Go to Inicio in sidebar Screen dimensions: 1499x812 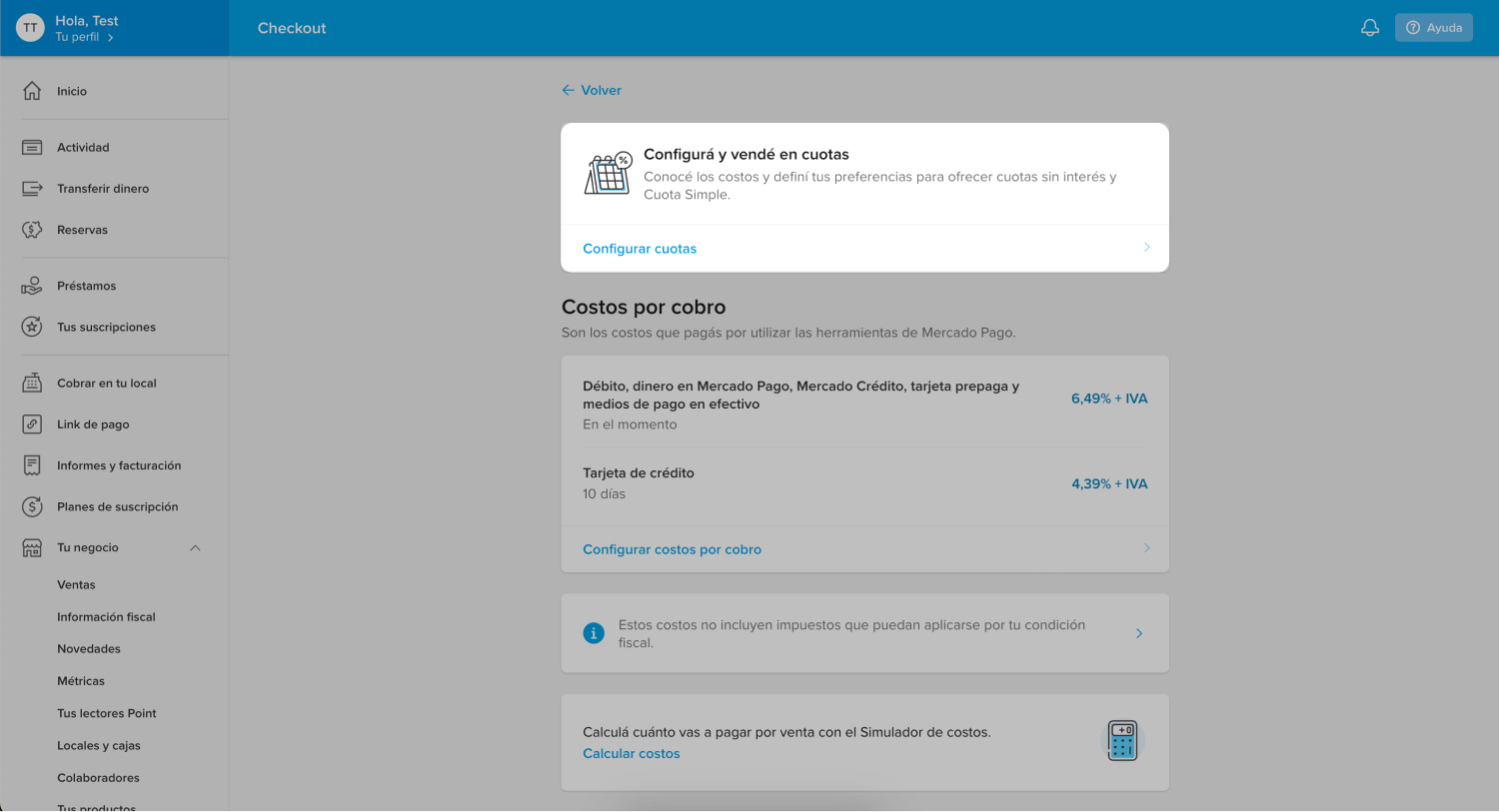(x=72, y=91)
